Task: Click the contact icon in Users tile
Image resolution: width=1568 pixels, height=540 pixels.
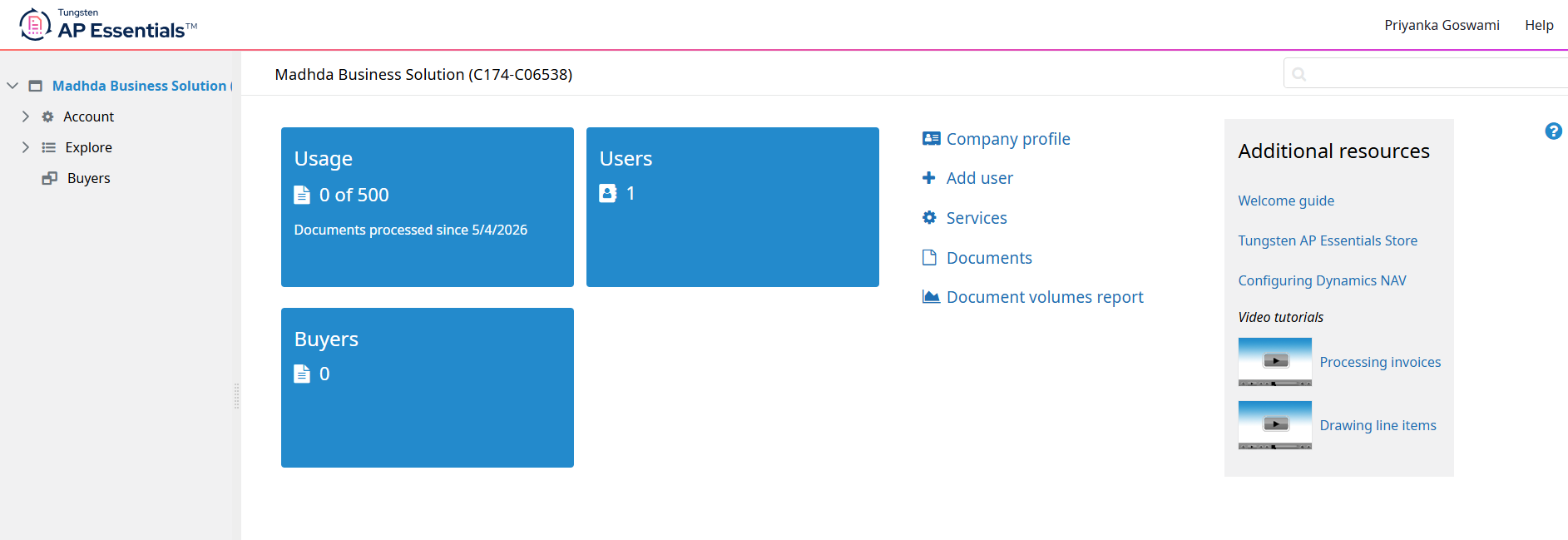Action: click(608, 193)
